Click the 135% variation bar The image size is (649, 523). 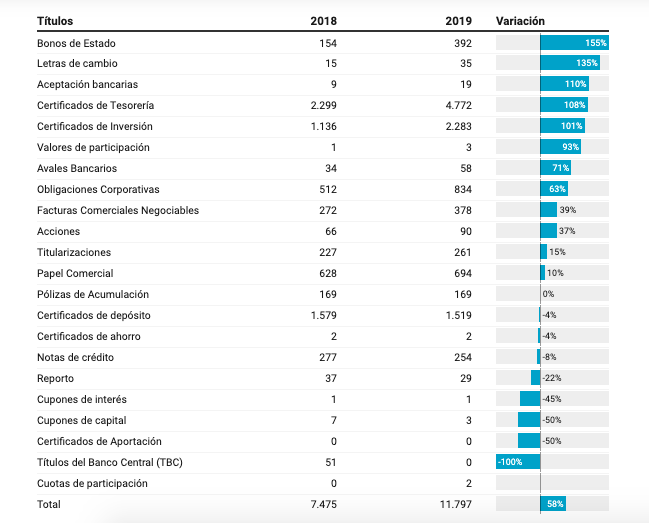click(570, 63)
